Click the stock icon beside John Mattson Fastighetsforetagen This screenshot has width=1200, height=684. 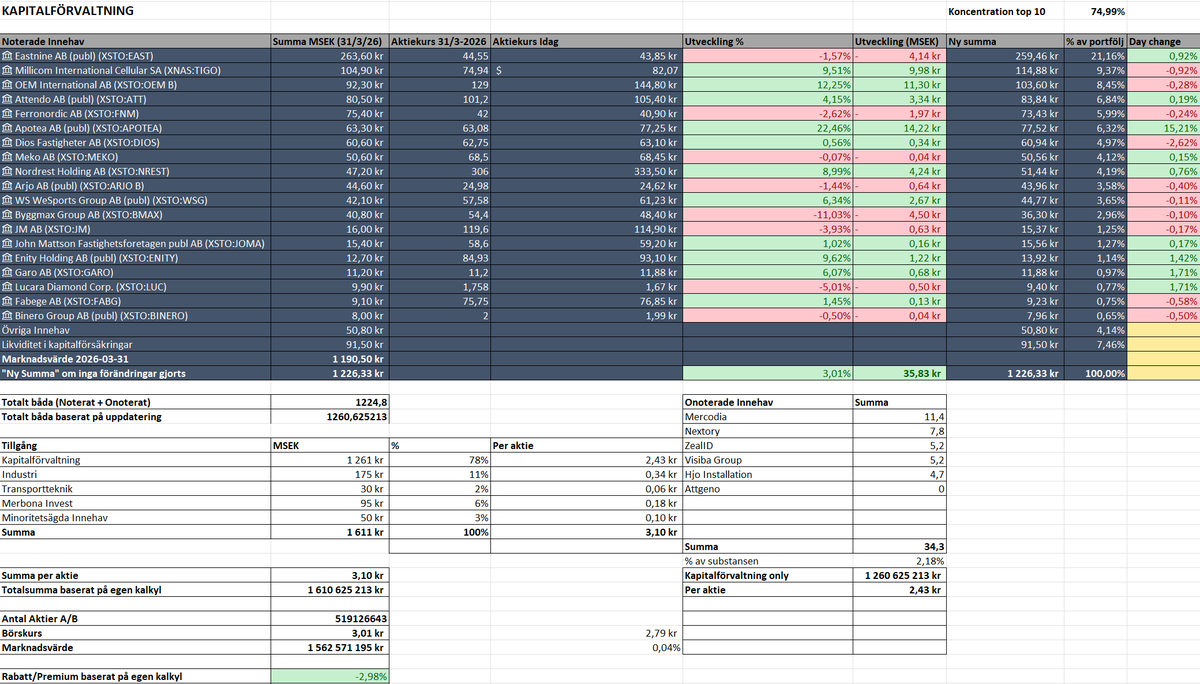(7, 244)
